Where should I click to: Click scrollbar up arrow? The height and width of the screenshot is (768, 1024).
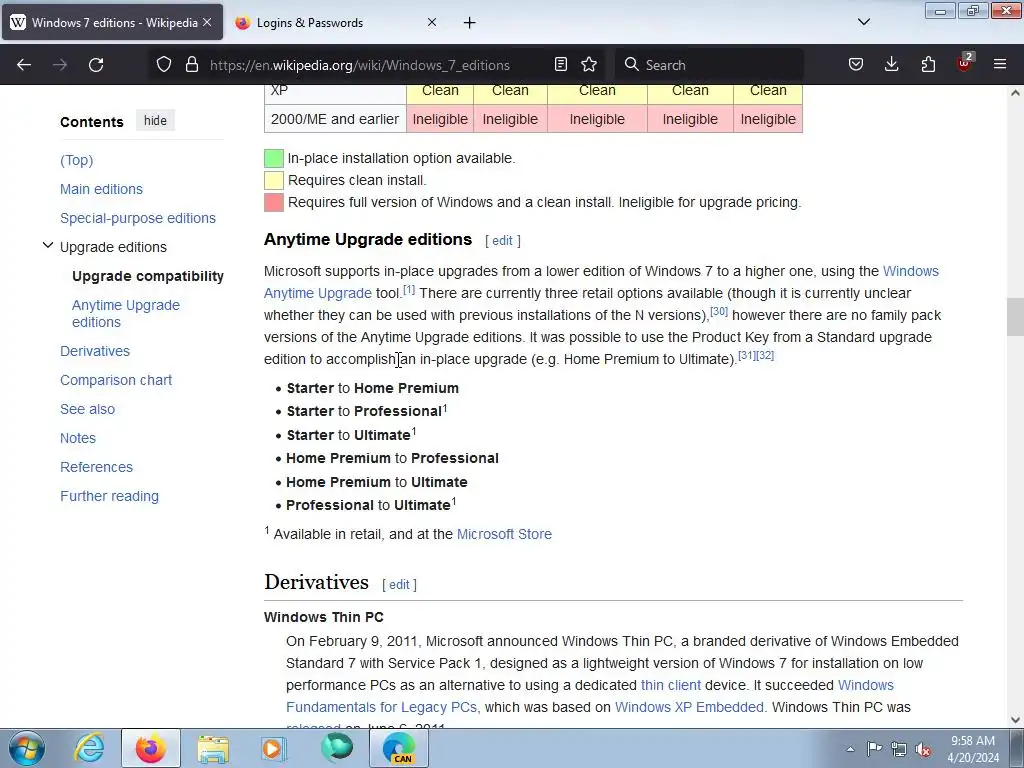click(x=1015, y=93)
